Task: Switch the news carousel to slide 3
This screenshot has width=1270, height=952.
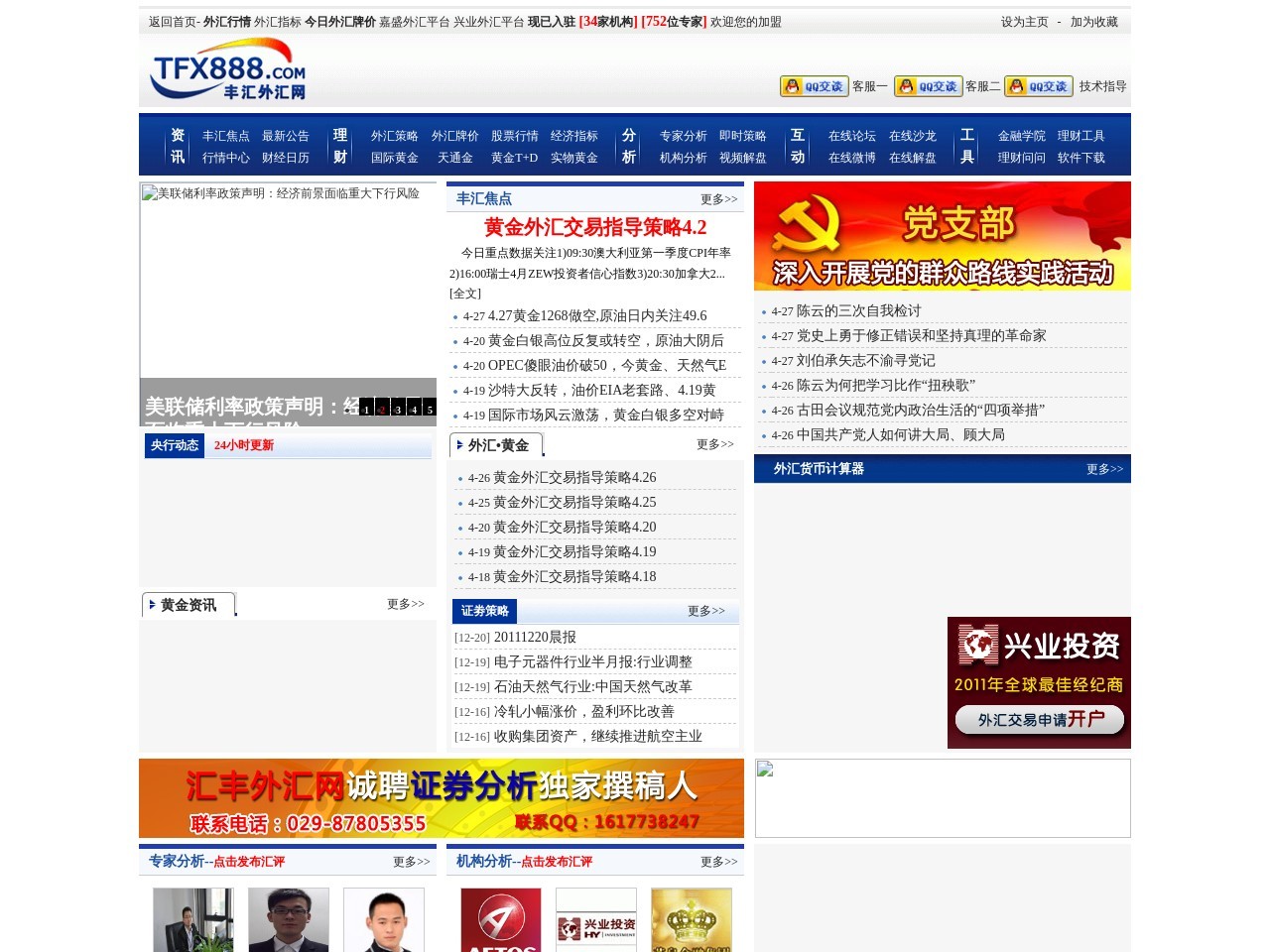Action: click(x=398, y=407)
